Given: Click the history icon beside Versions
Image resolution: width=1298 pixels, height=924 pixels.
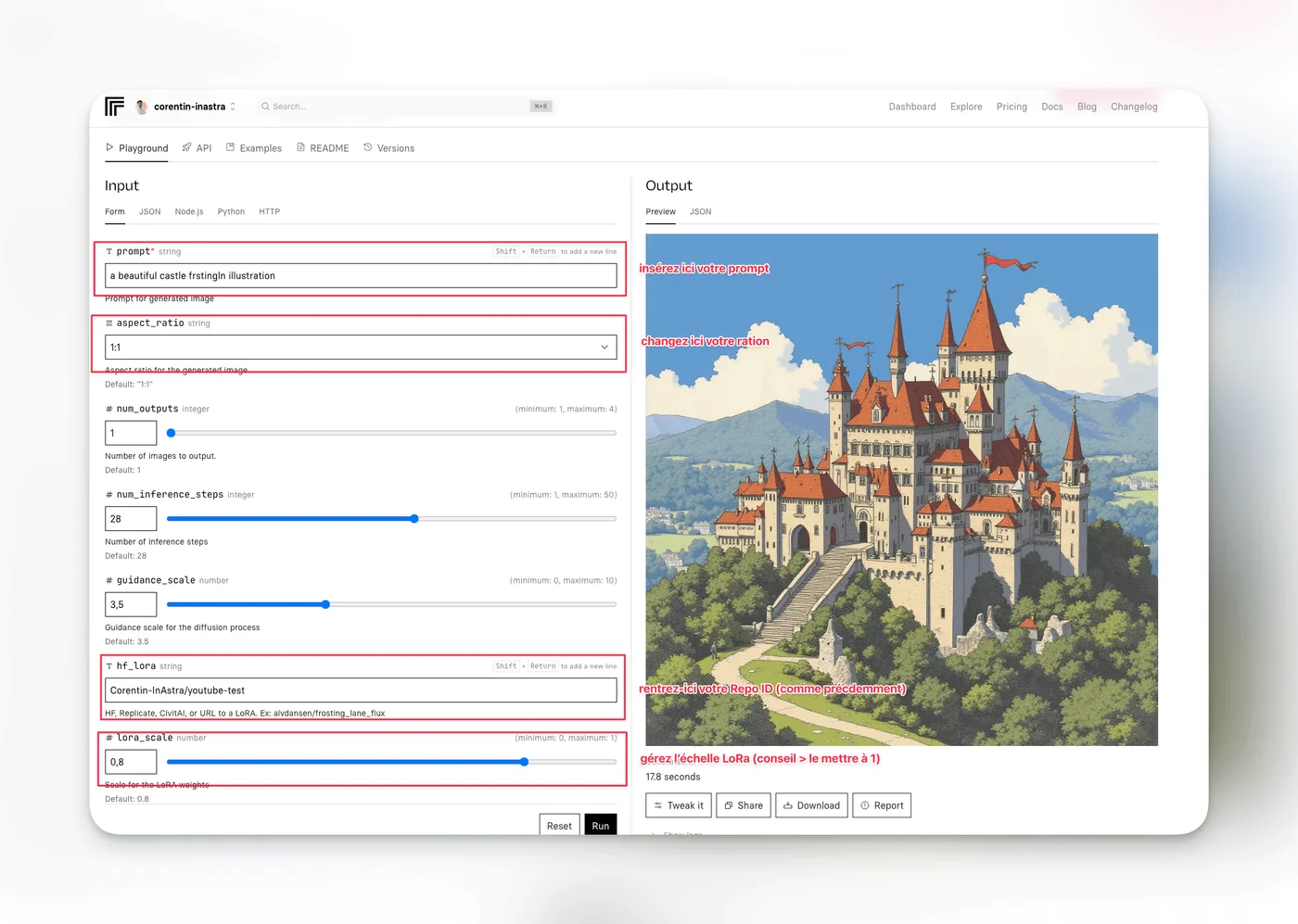Looking at the screenshot, I should [368, 147].
